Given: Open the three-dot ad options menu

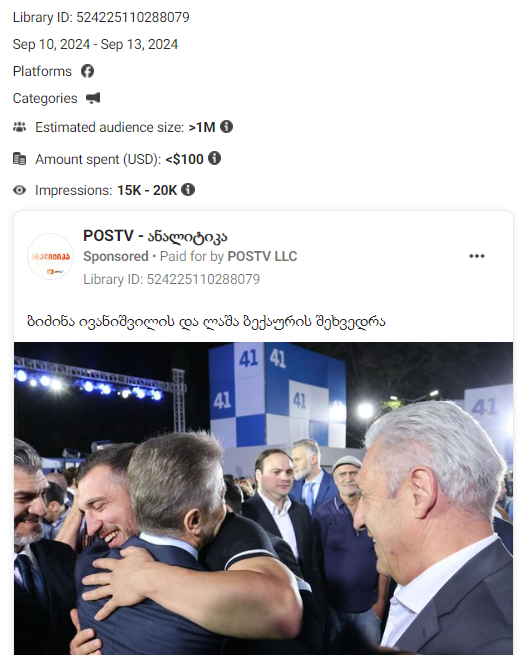Looking at the screenshot, I should click(476, 256).
